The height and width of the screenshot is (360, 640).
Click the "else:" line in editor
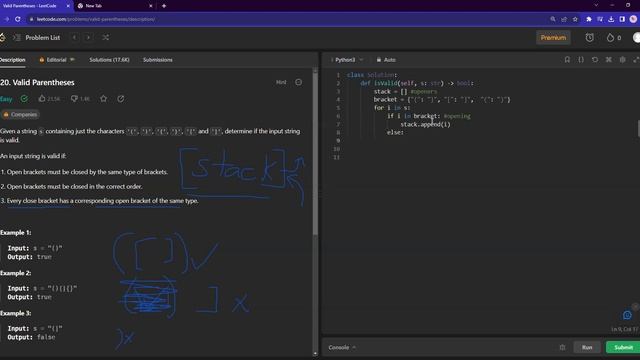pos(395,133)
